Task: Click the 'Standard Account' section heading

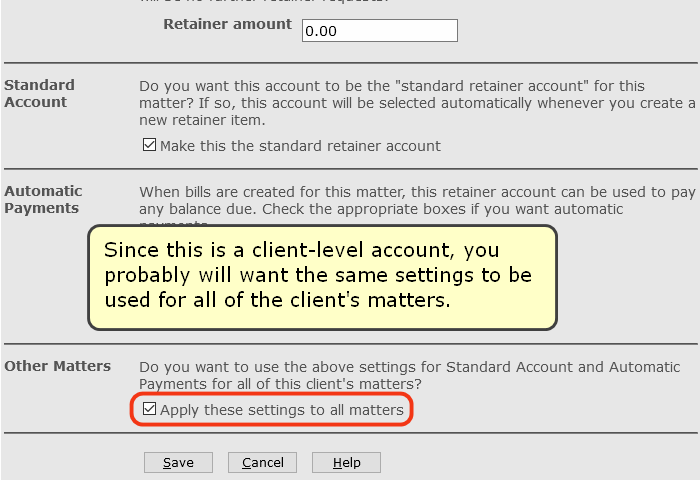Action: coord(39,94)
